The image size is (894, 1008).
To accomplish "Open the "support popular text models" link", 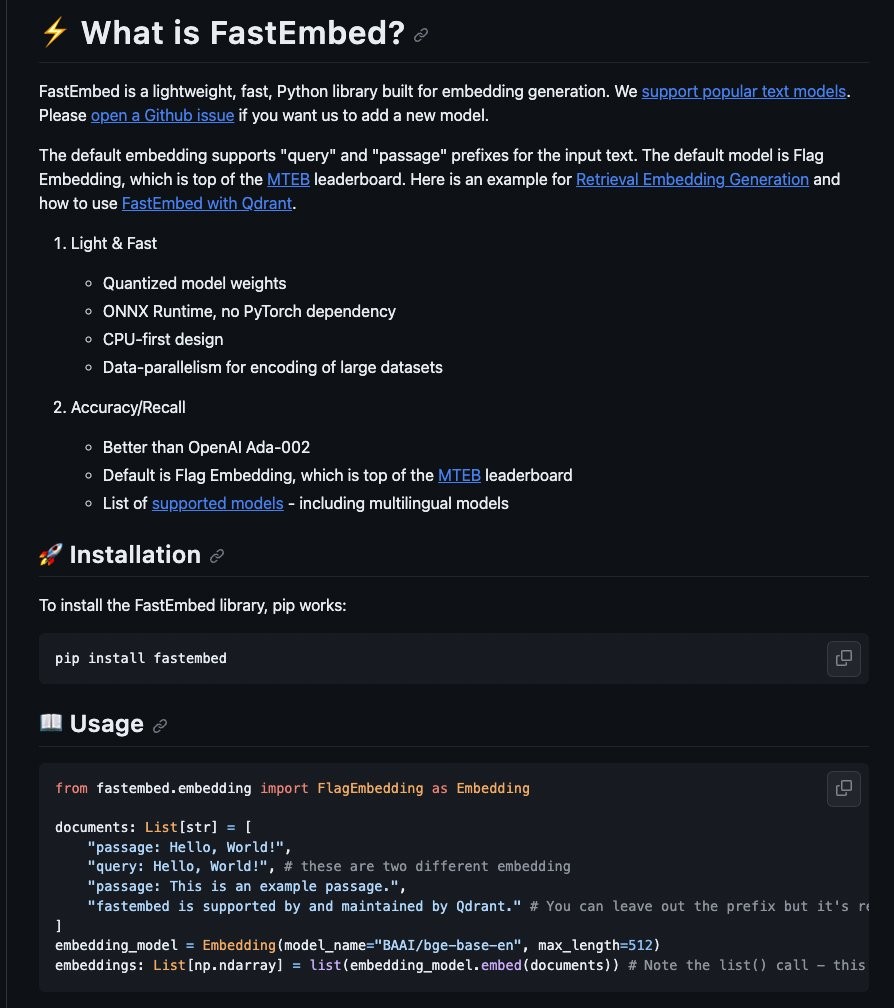I will pos(743,91).
